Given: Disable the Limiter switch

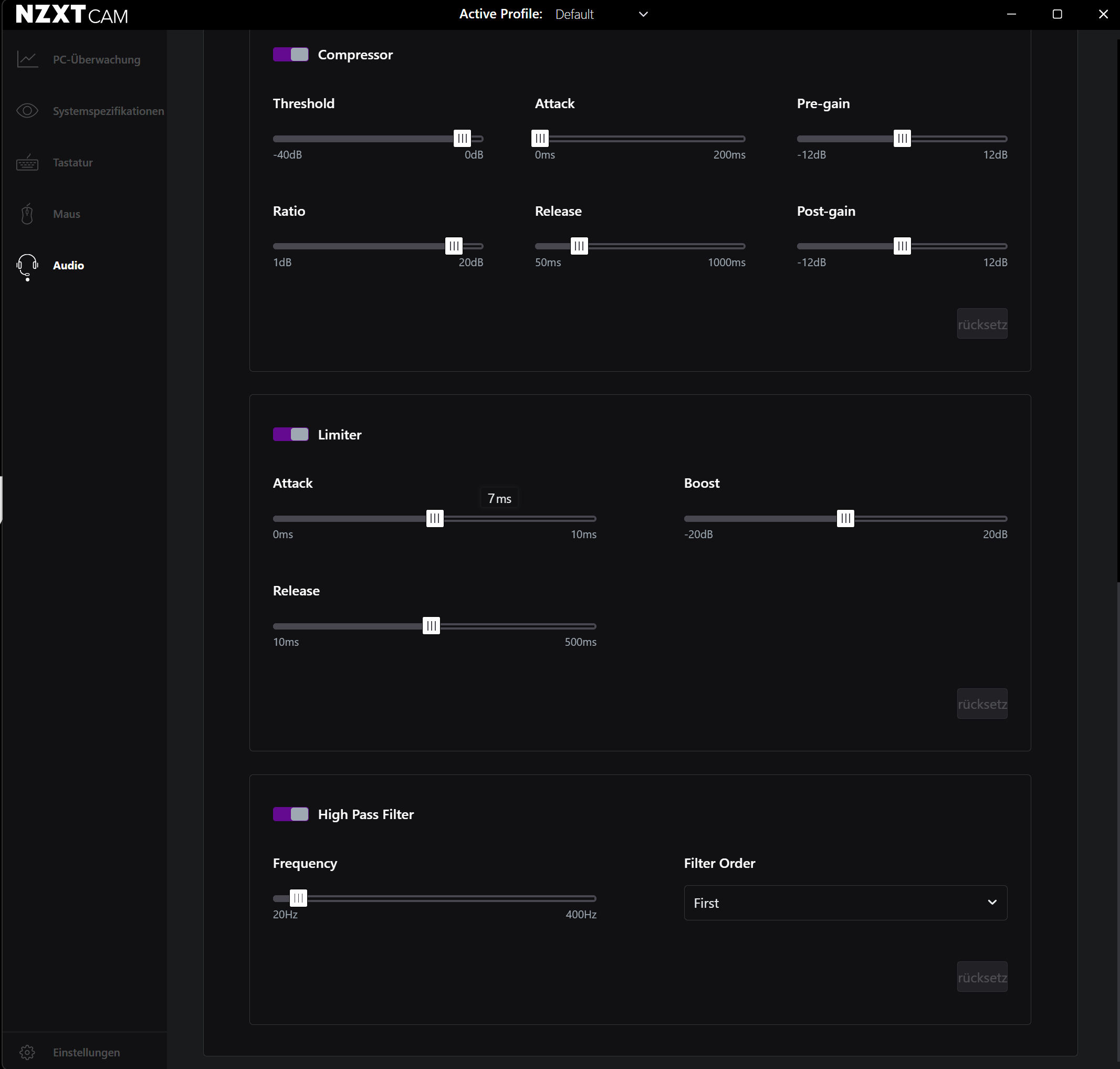Looking at the screenshot, I should tap(291, 434).
